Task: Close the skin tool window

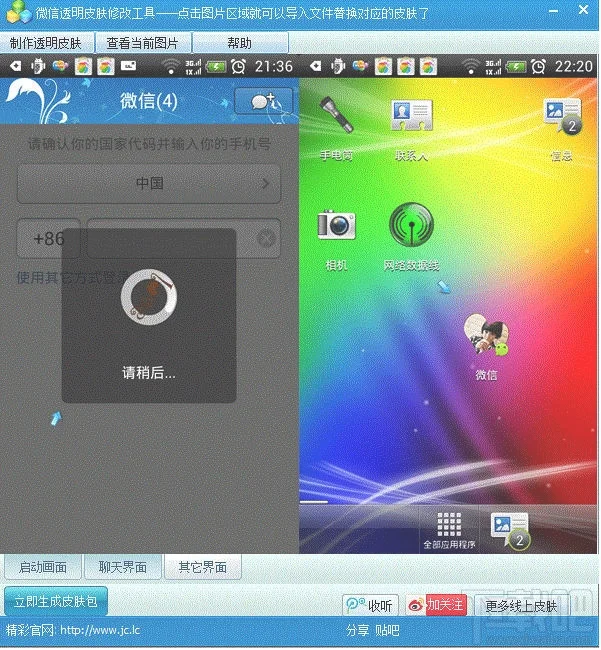Action: tap(583, 10)
